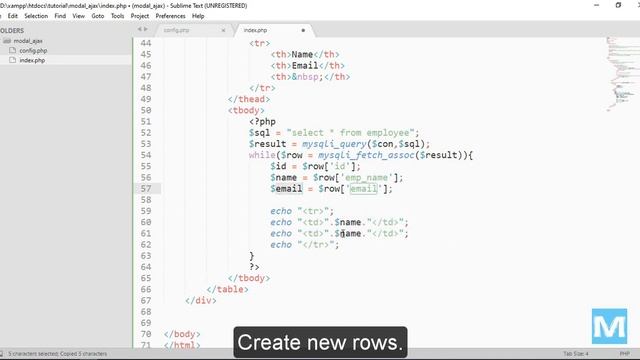Close the config.php tab

click(x=223, y=30)
